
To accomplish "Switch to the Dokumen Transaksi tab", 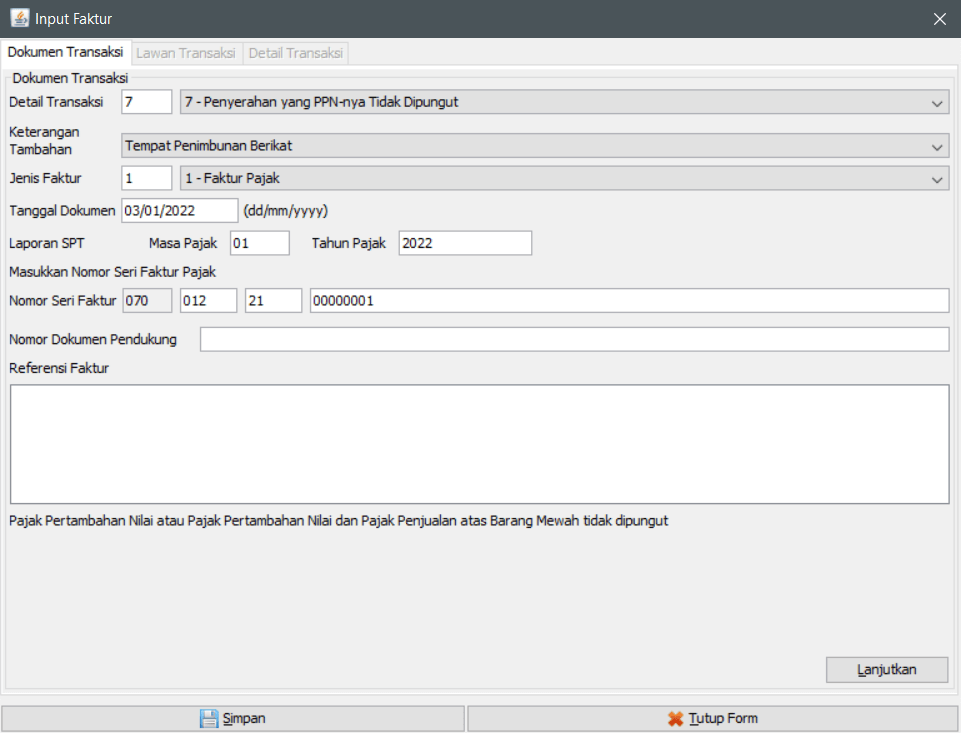I will pyautogui.click(x=66, y=52).
